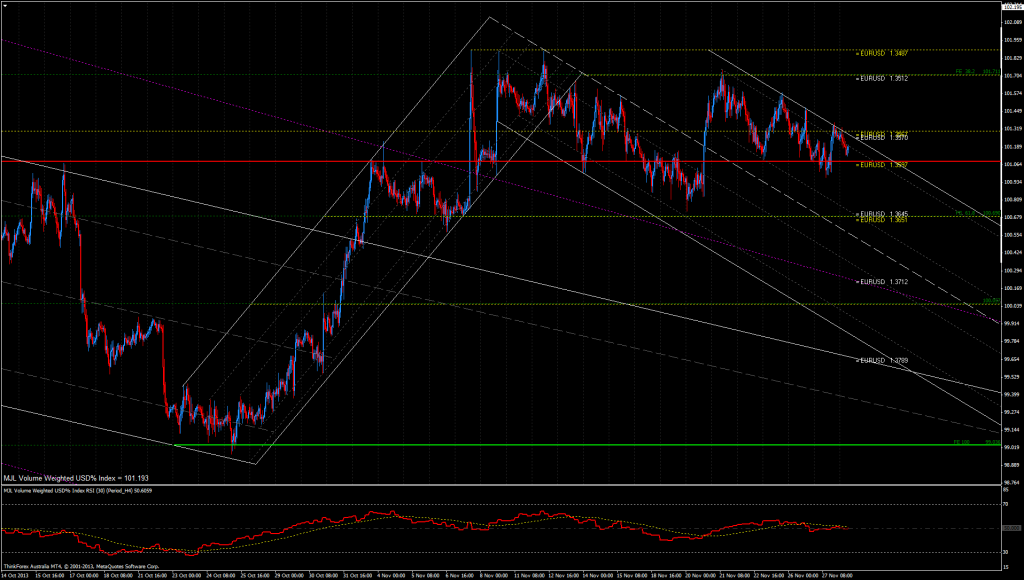Click the 99.019 price scale value
The image size is (1024, 580).
[1012, 447]
